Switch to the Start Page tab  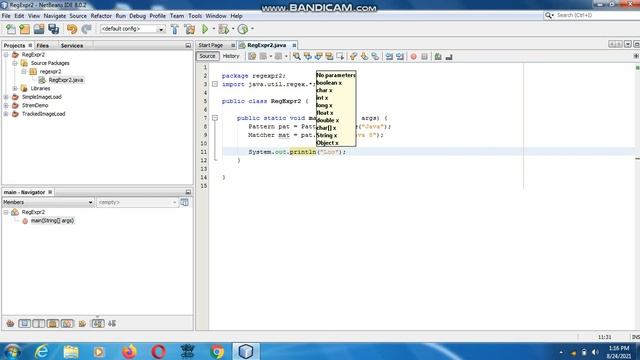(x=211, y=45)
